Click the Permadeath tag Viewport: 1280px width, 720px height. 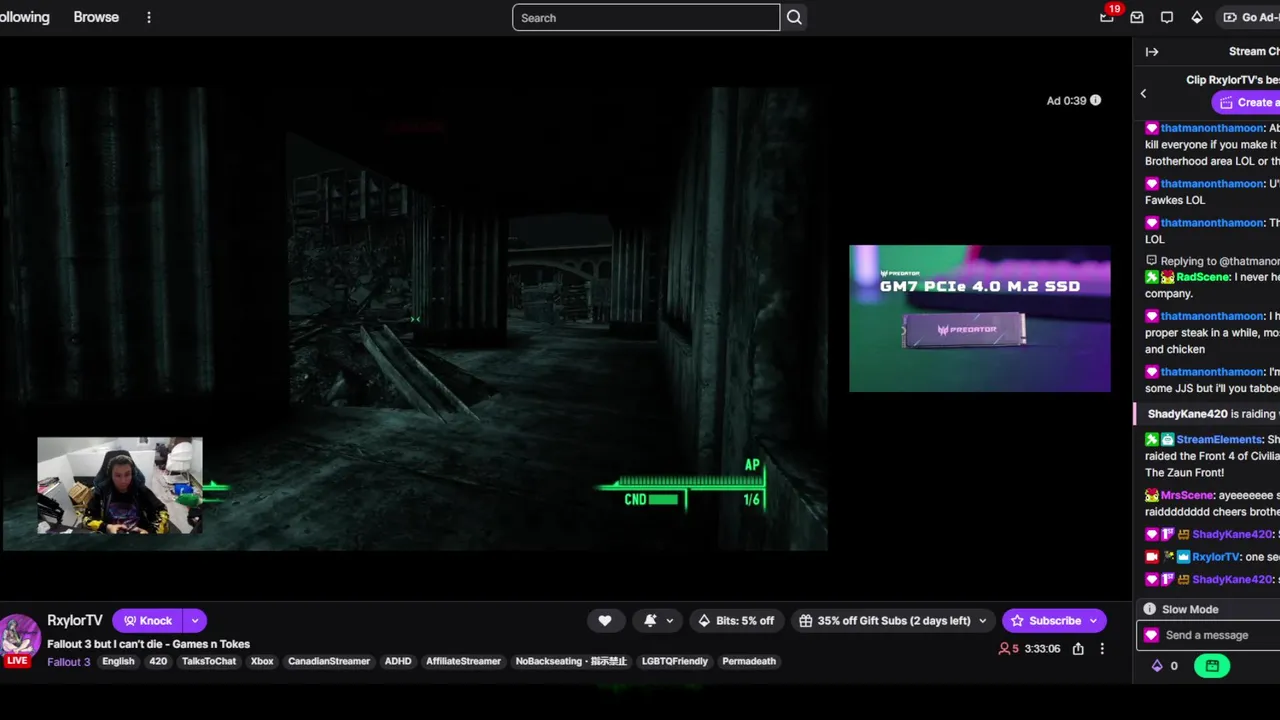749,661
